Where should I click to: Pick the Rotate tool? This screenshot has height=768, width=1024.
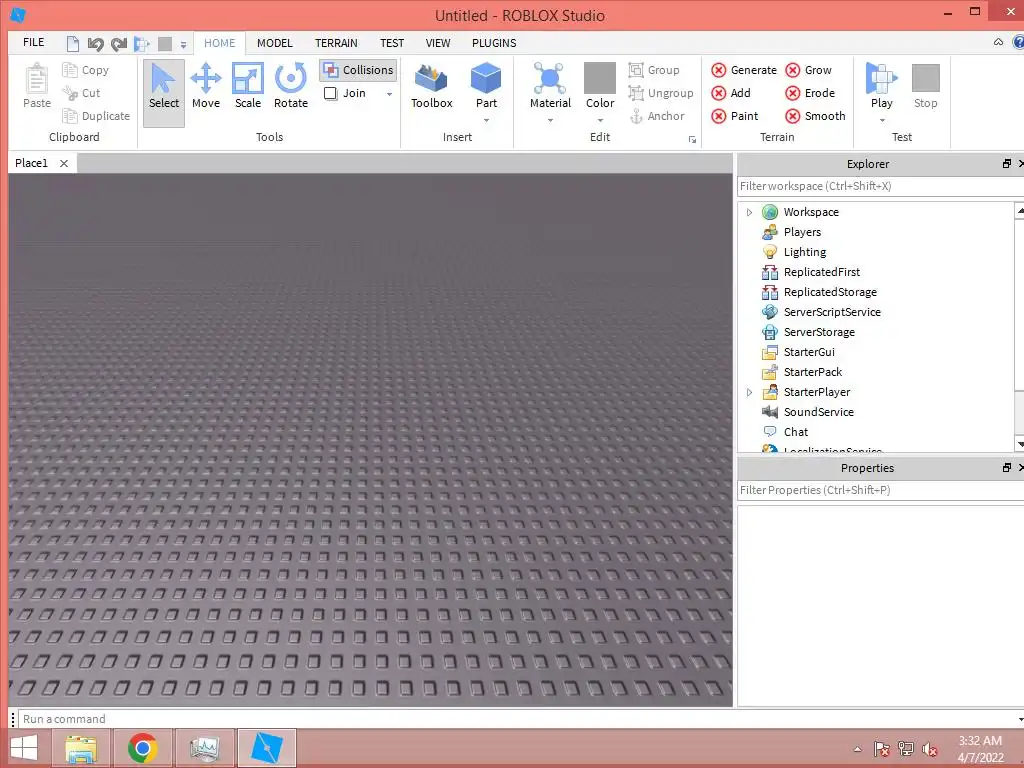point(291,87)
